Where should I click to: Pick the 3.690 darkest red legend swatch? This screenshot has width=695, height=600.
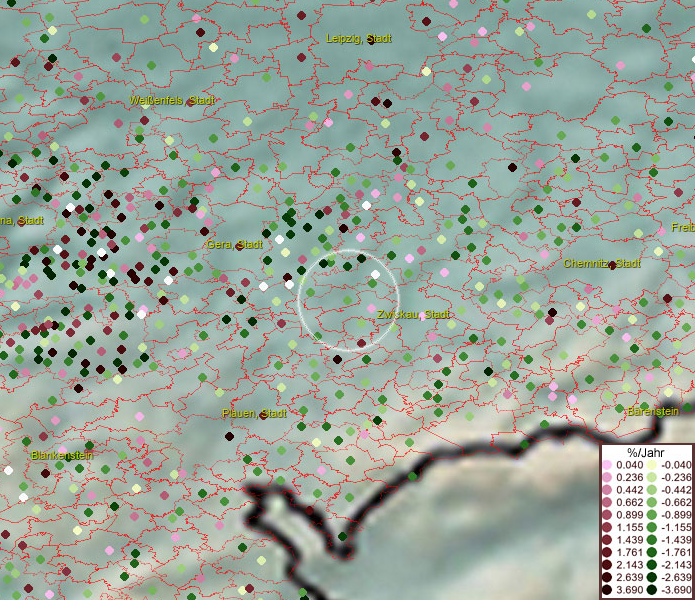607,590
